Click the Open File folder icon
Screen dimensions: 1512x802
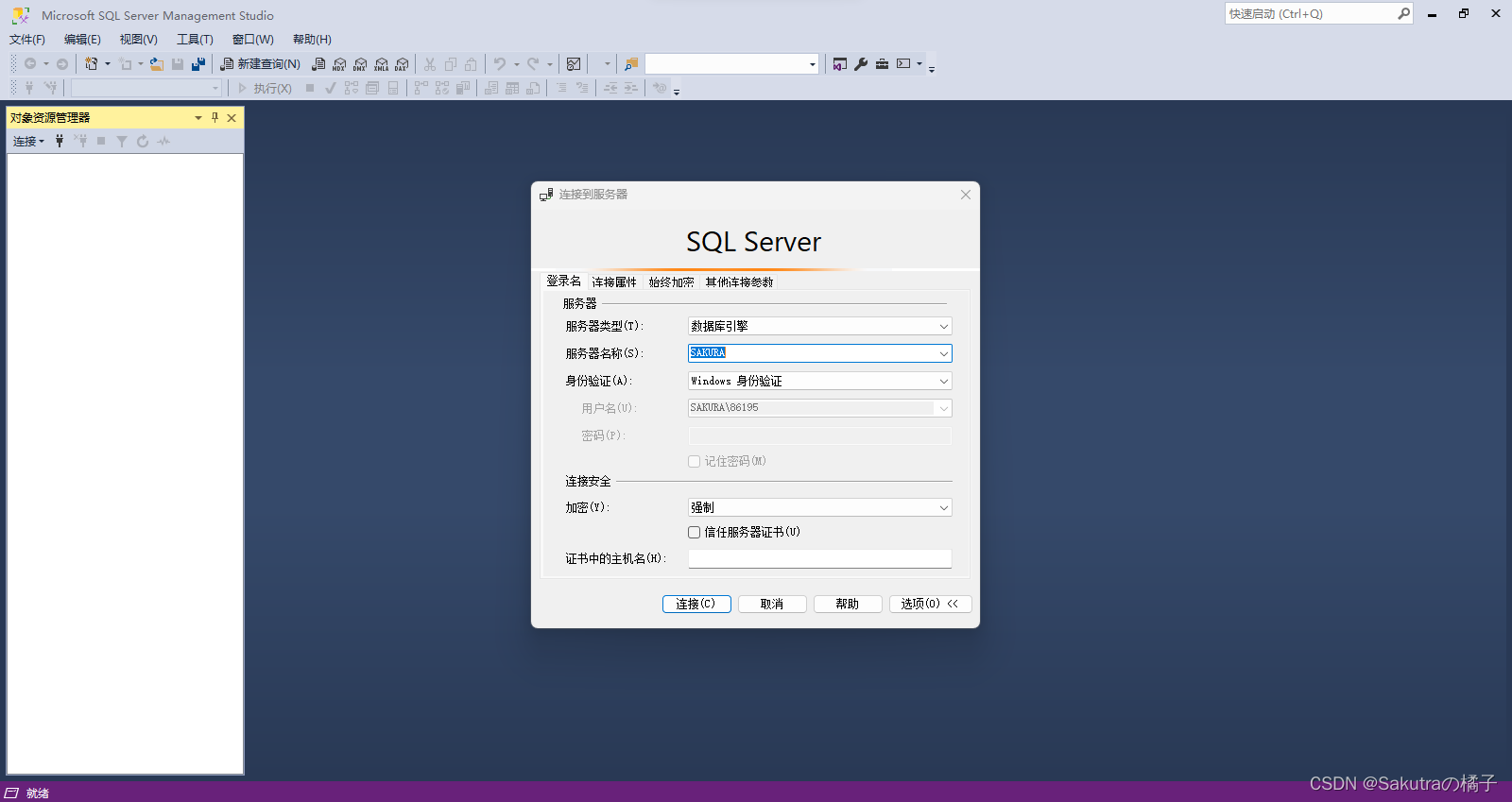click(157, 64)
